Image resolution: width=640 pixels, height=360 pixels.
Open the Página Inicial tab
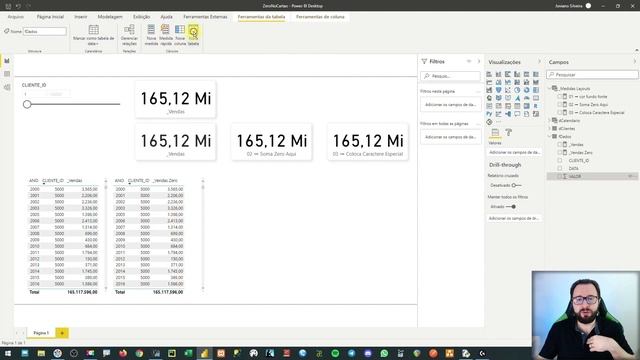point(50,17)
